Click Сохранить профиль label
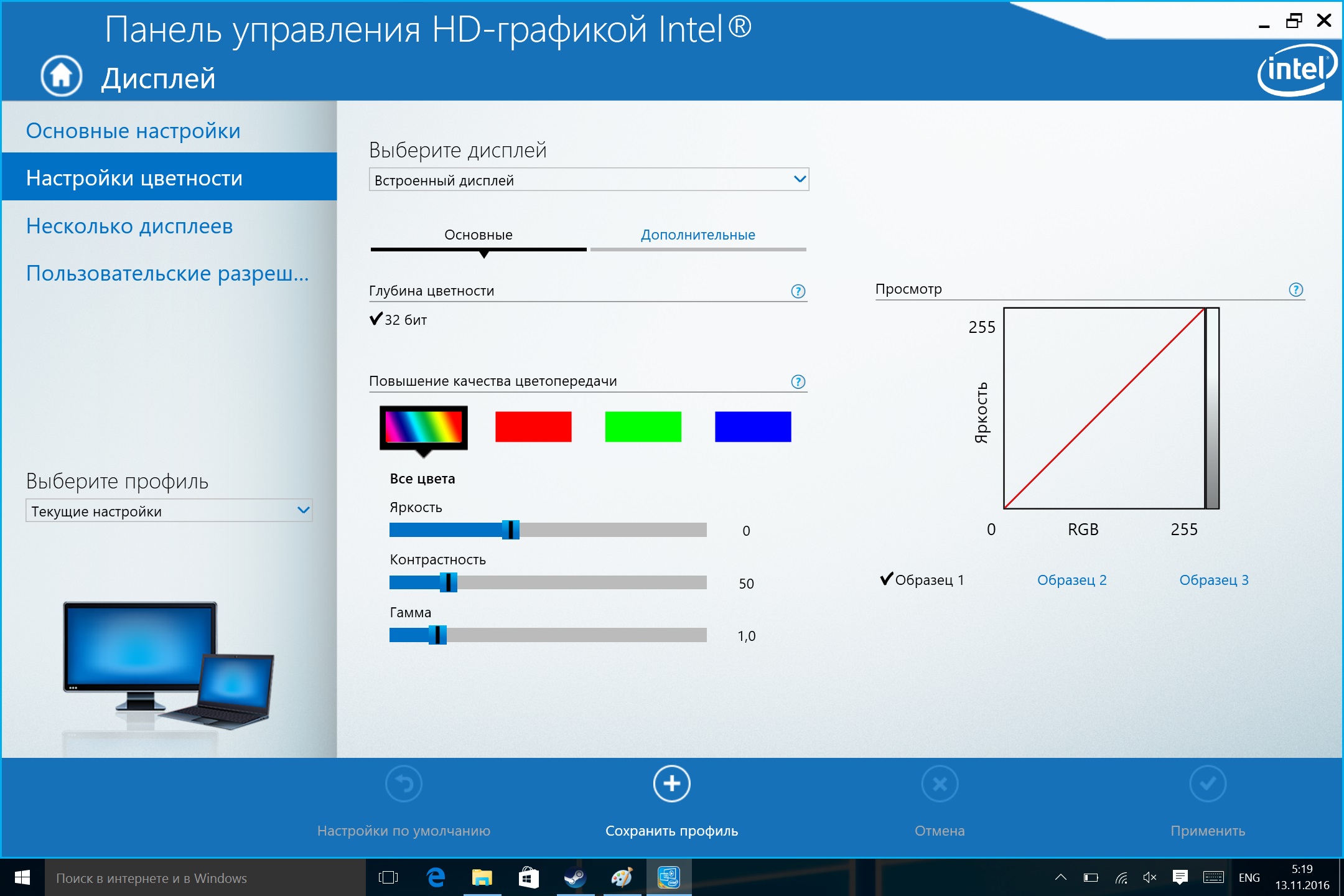 point(672,831)
